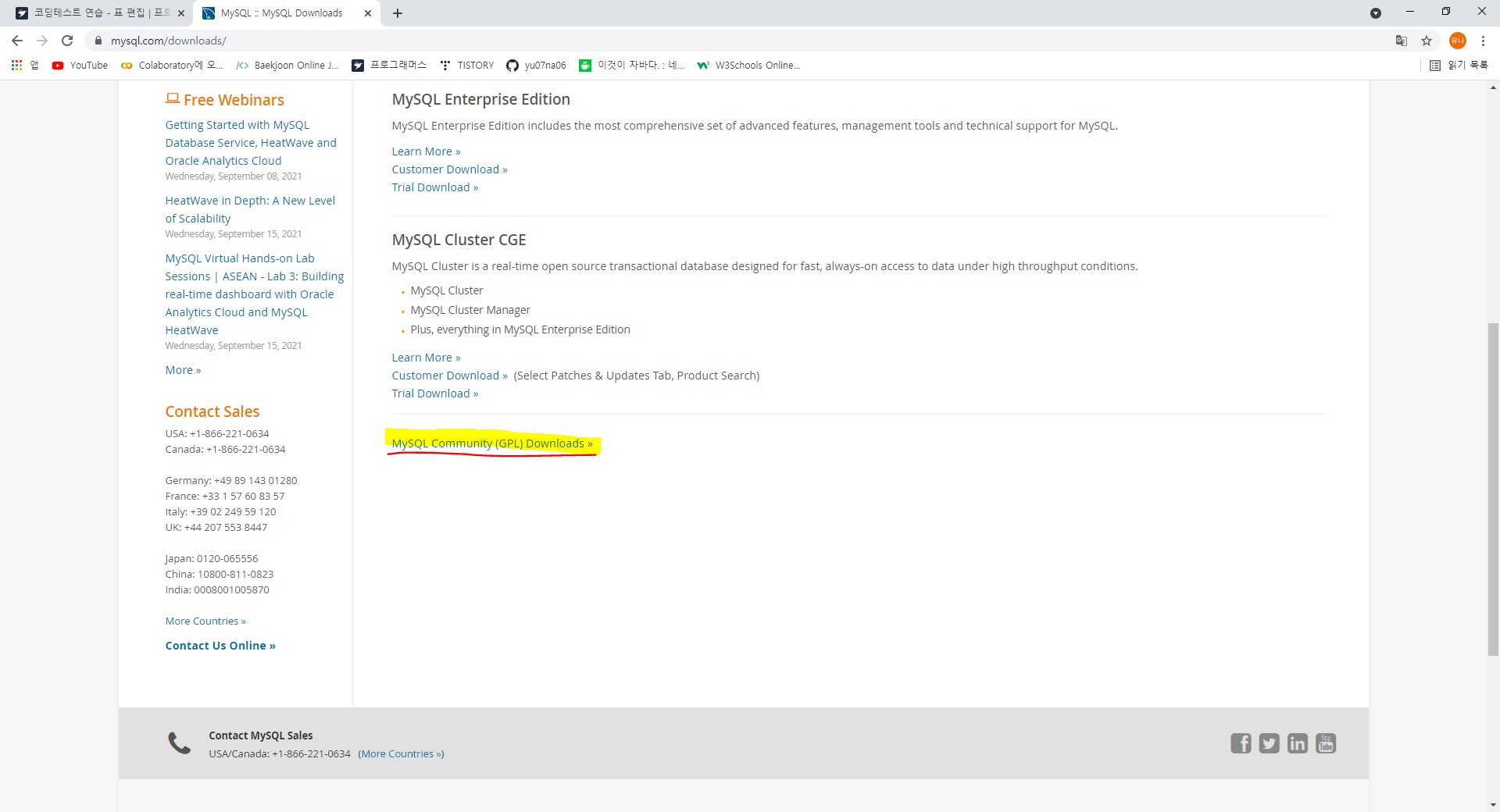1500x812 pixels.
Task: Click Enterprise Edition Learn More link
Action: (426, 151)
